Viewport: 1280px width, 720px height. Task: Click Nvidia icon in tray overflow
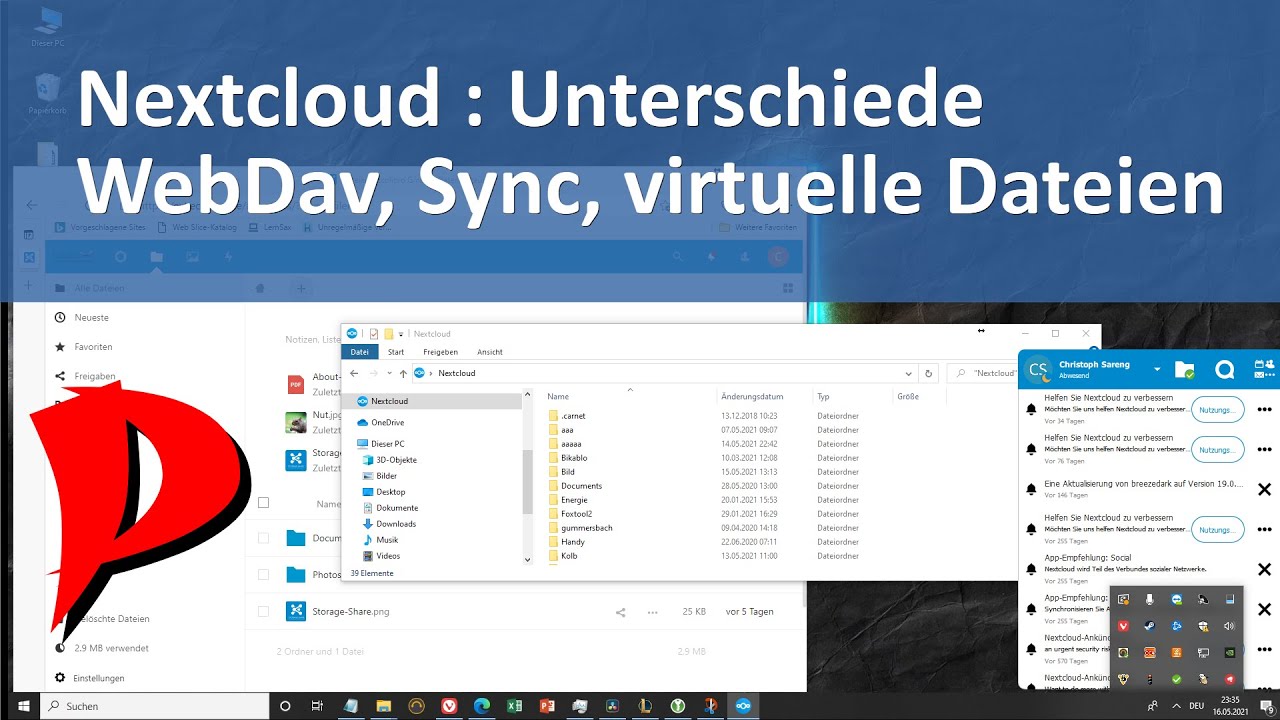tap(1229, 652)
